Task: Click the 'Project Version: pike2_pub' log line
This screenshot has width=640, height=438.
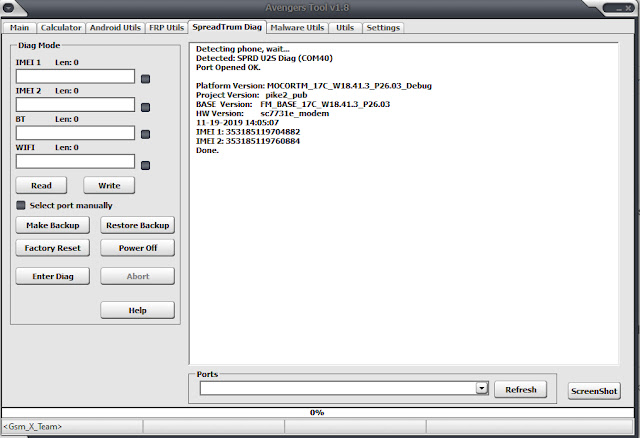Action: click(251, 95)
